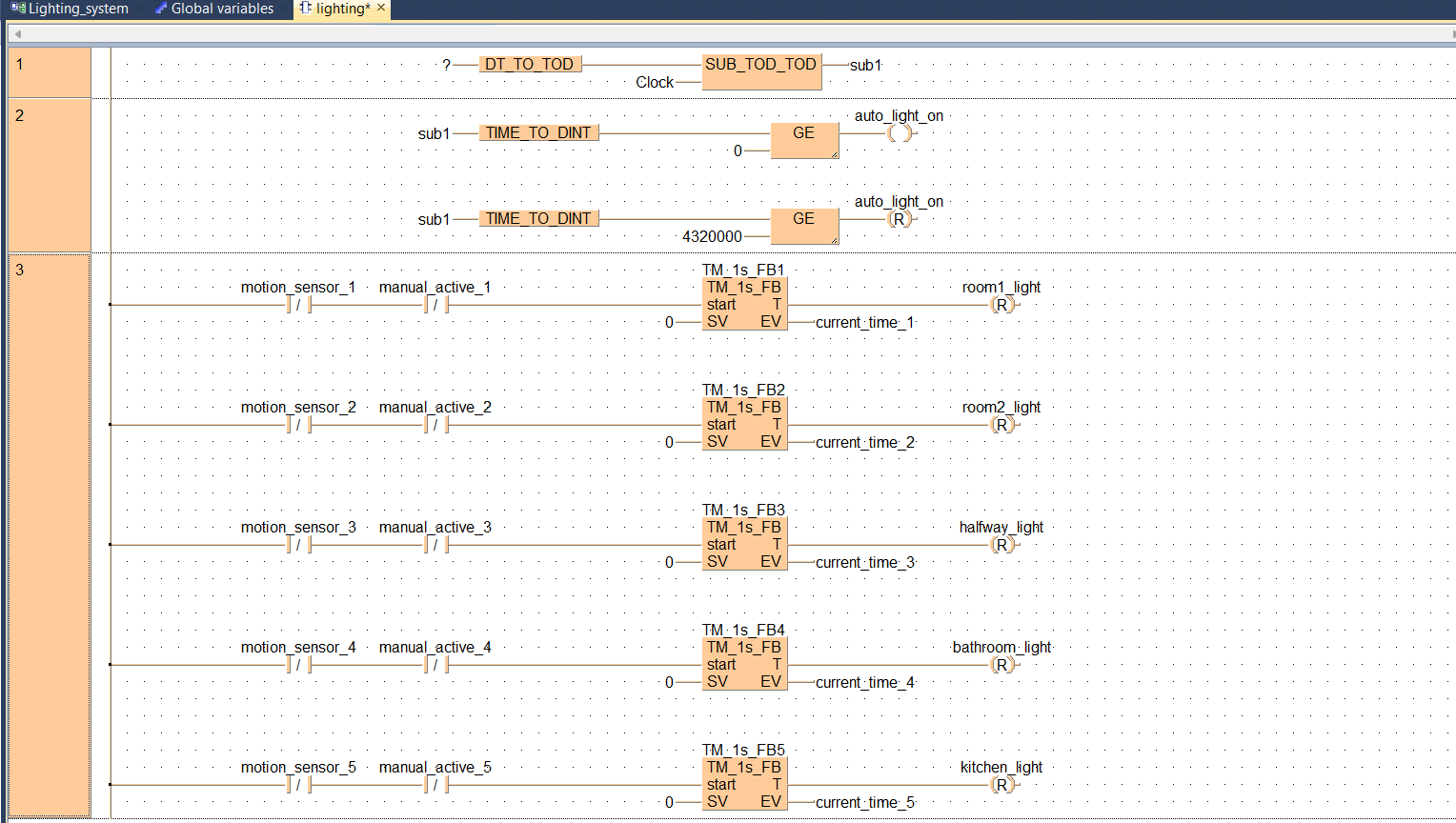Open the Global variables tab

[214, 9]
